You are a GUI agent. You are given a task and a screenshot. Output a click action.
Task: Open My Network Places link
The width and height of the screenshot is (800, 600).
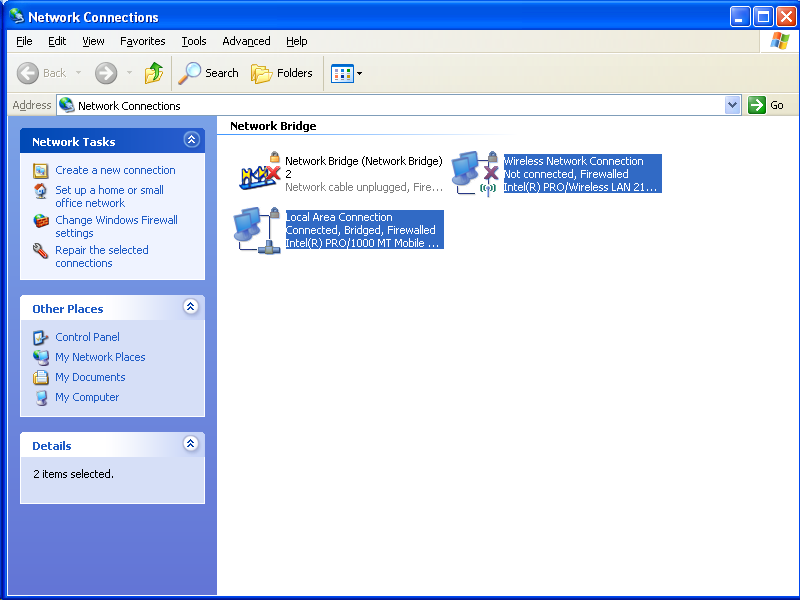(100, 357)
